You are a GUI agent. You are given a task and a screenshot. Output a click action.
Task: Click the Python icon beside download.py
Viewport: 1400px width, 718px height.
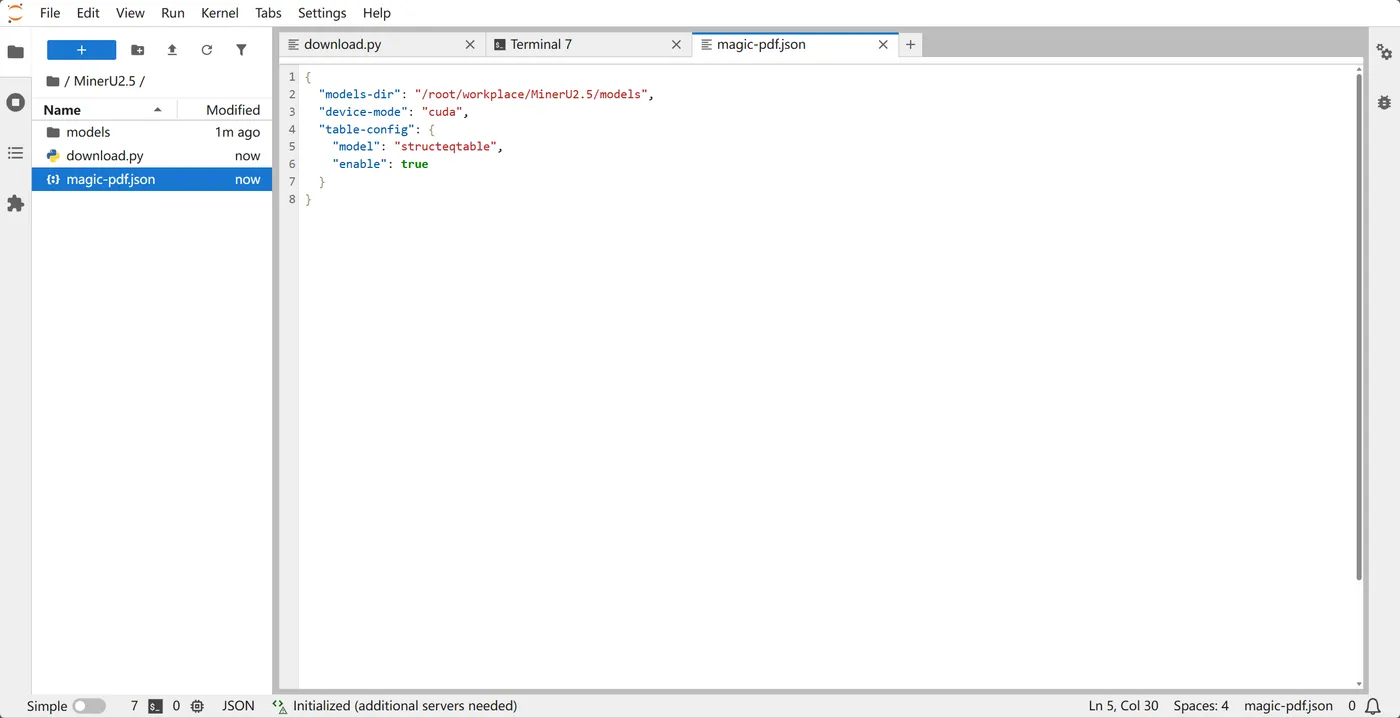53,156
